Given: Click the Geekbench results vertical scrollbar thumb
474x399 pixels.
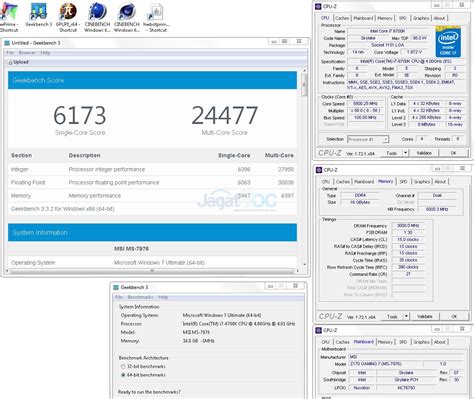Looking at the screenshot, I should [x=304, y=85].
